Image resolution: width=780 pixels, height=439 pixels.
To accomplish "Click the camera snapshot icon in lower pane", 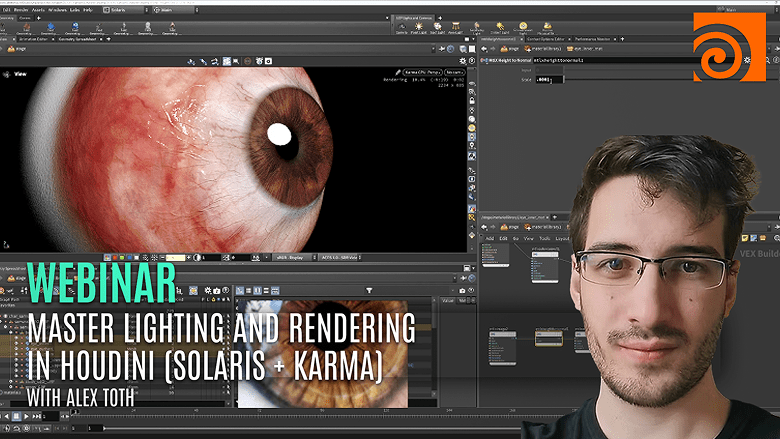I will coord(462,290).
